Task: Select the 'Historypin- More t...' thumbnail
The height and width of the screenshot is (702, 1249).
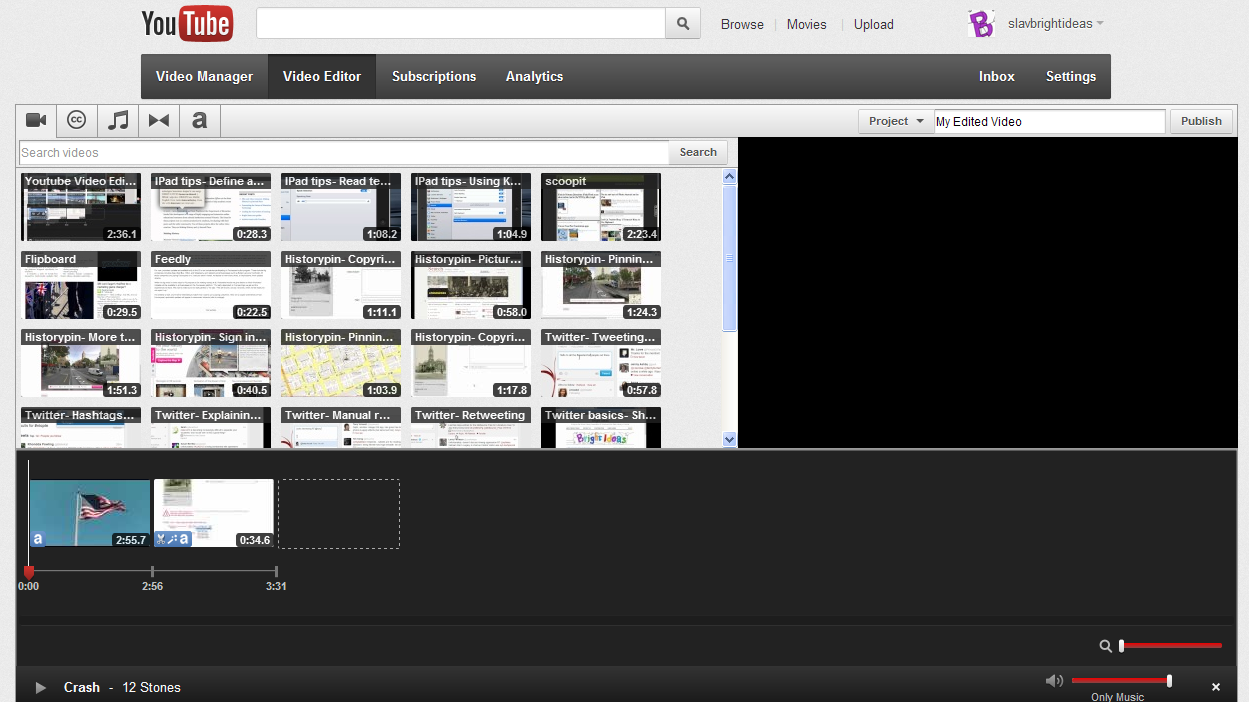Action: click(x=81, y=363)
